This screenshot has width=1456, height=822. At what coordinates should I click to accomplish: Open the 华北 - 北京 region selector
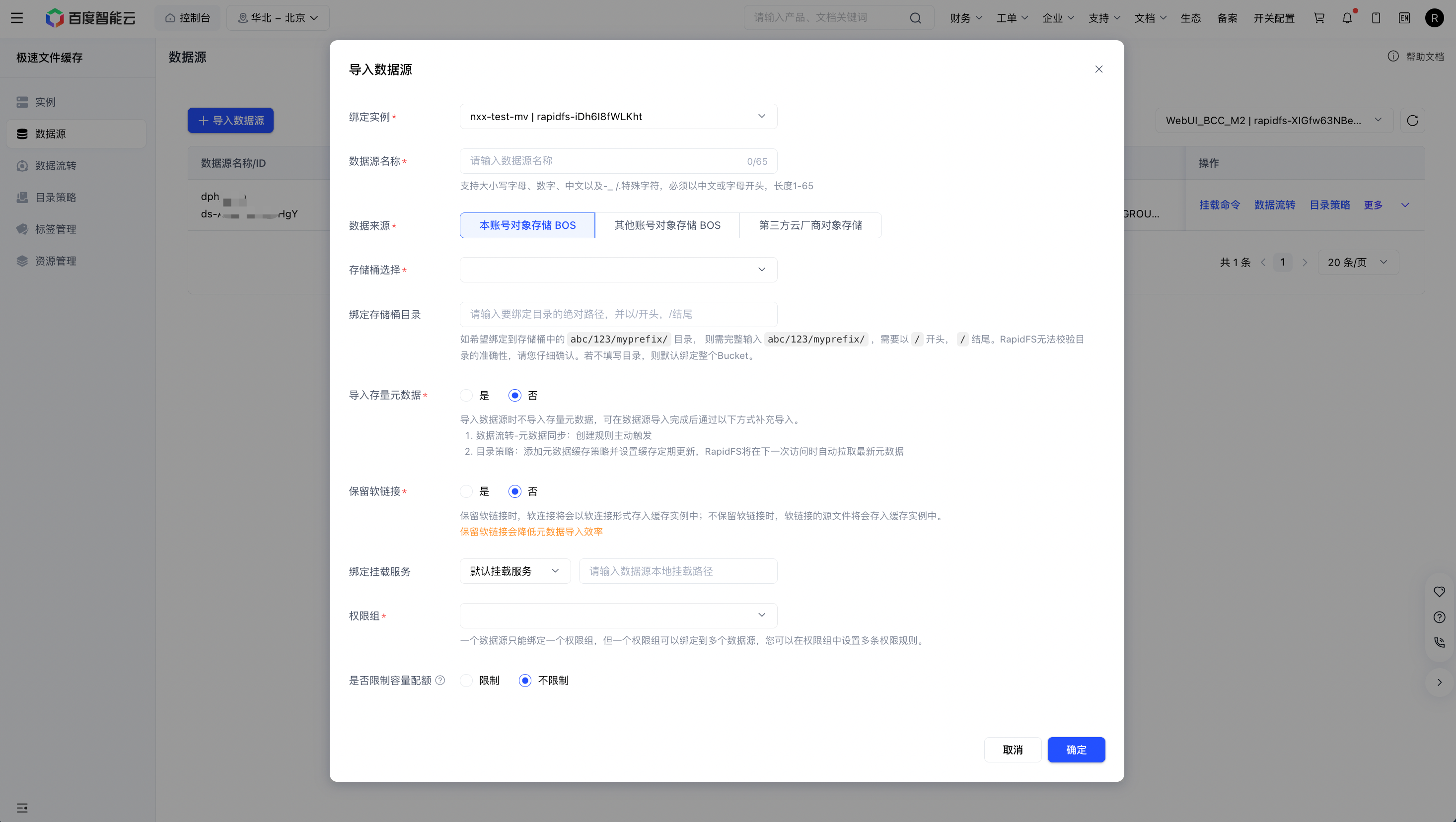tap(278, 18)
